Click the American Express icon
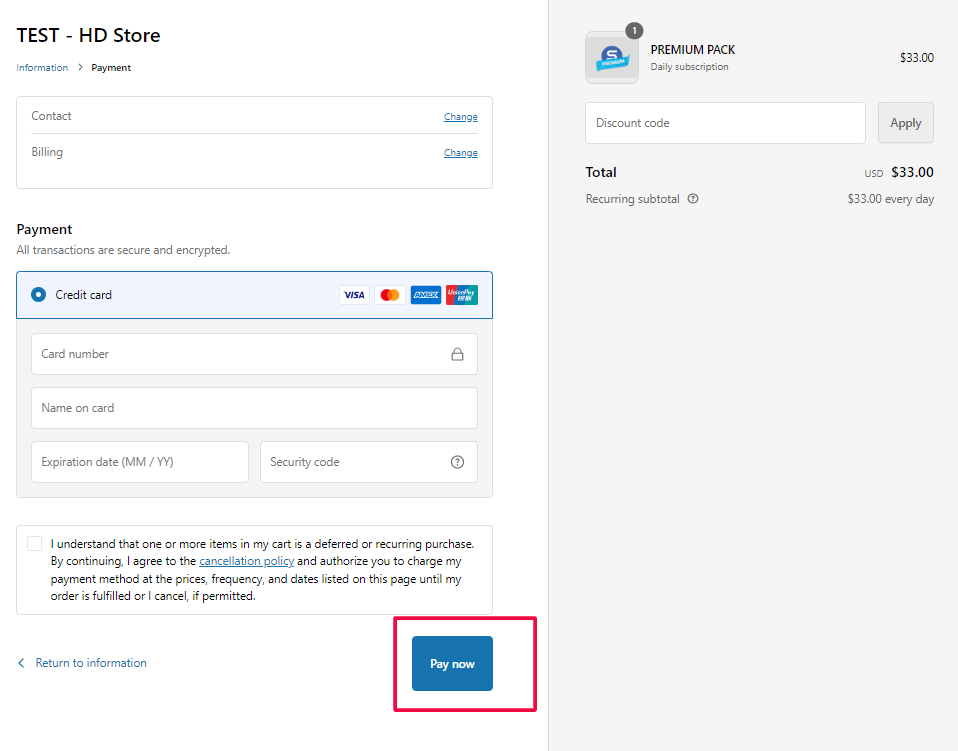Image resolution: width=958 pixels, height=751 pixels. point(425,295)
